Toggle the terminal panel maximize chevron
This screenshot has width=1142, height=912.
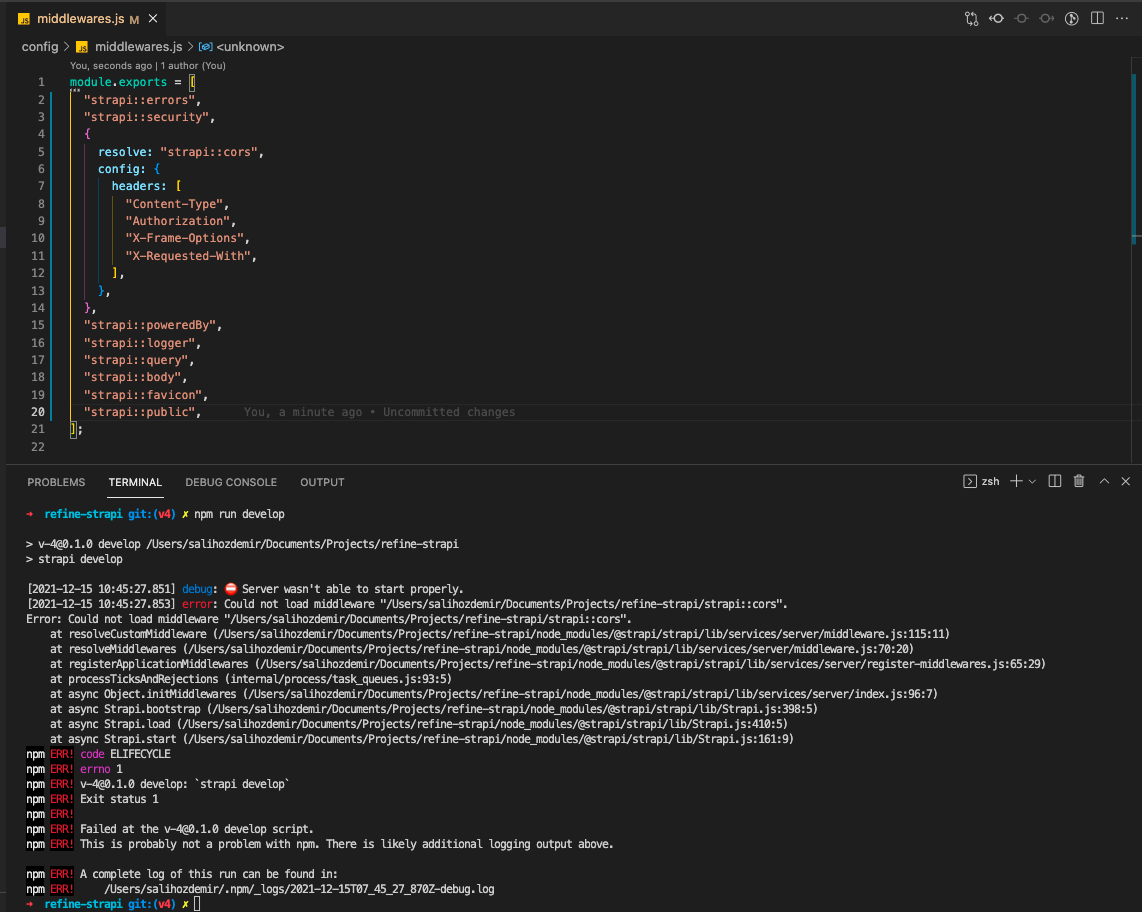point(1104,481)
